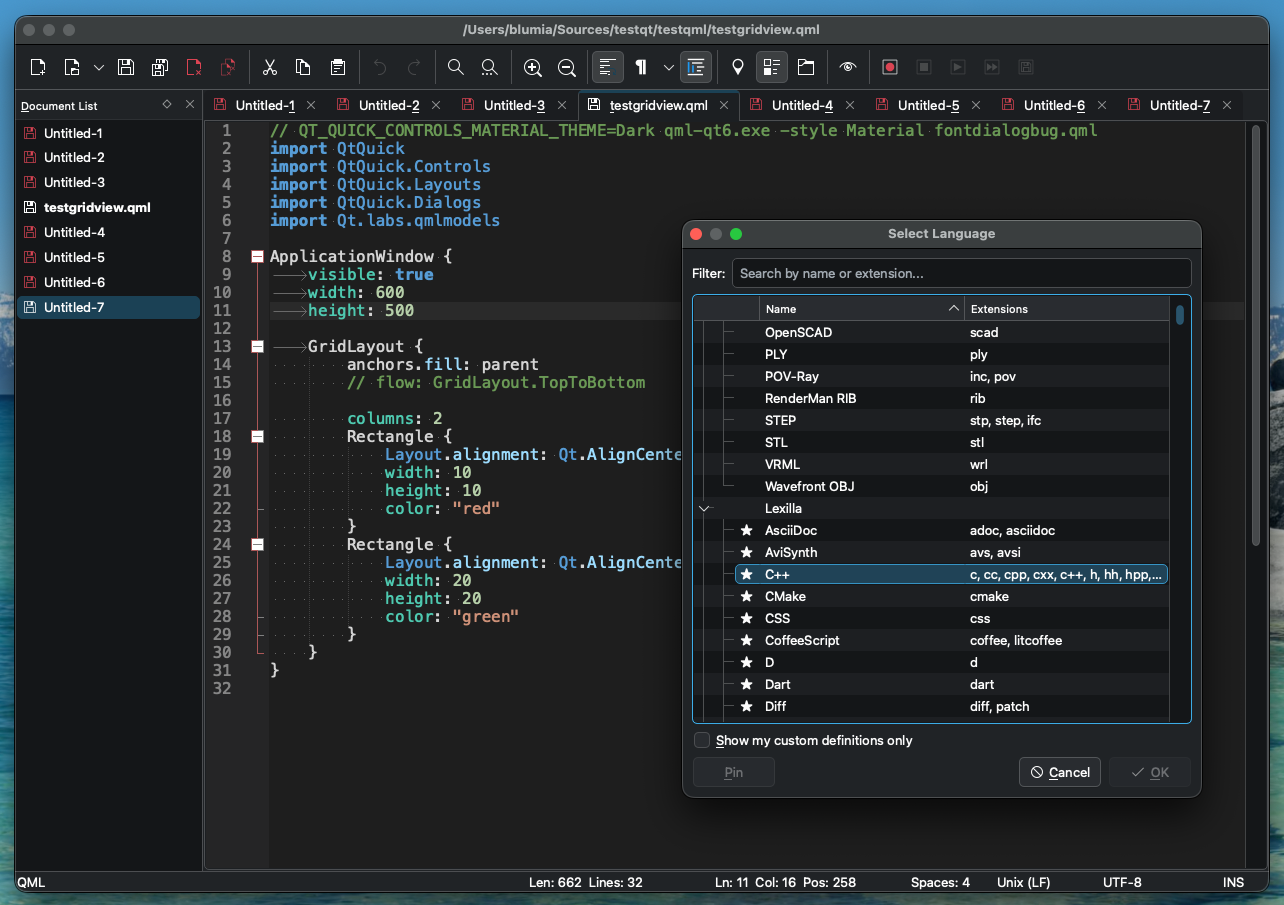This screenshot has width=1284, height=905.
Task: Click UTF-8 encoding in the status bar
Action: click(x=1122, y=883)
